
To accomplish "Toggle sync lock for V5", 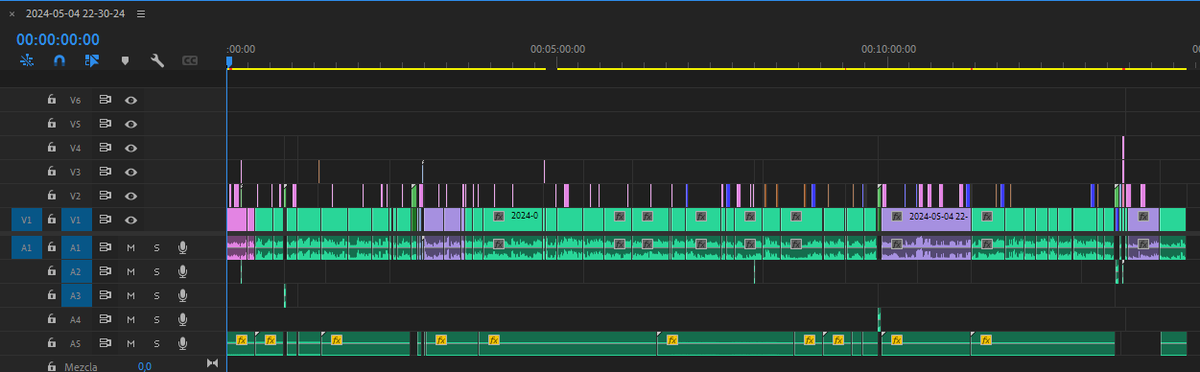I will (x=104, y=124).
